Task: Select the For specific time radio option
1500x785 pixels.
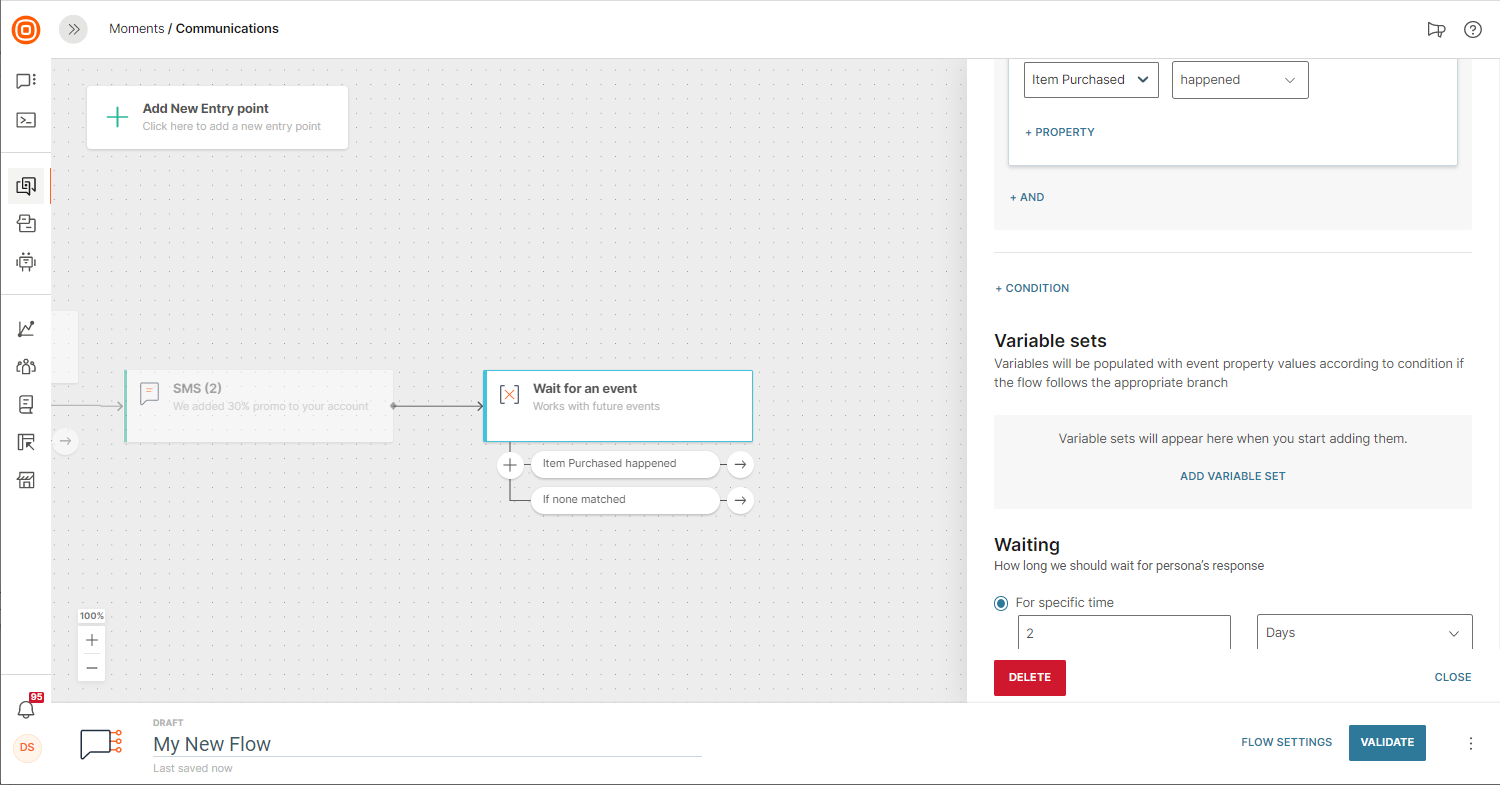Action: (1001, 603)
